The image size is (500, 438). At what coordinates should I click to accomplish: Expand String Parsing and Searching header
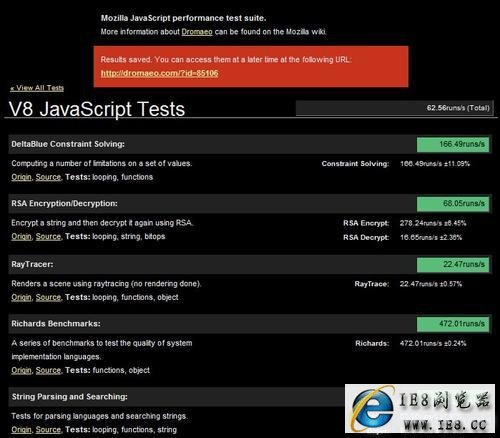coord(177,397)
